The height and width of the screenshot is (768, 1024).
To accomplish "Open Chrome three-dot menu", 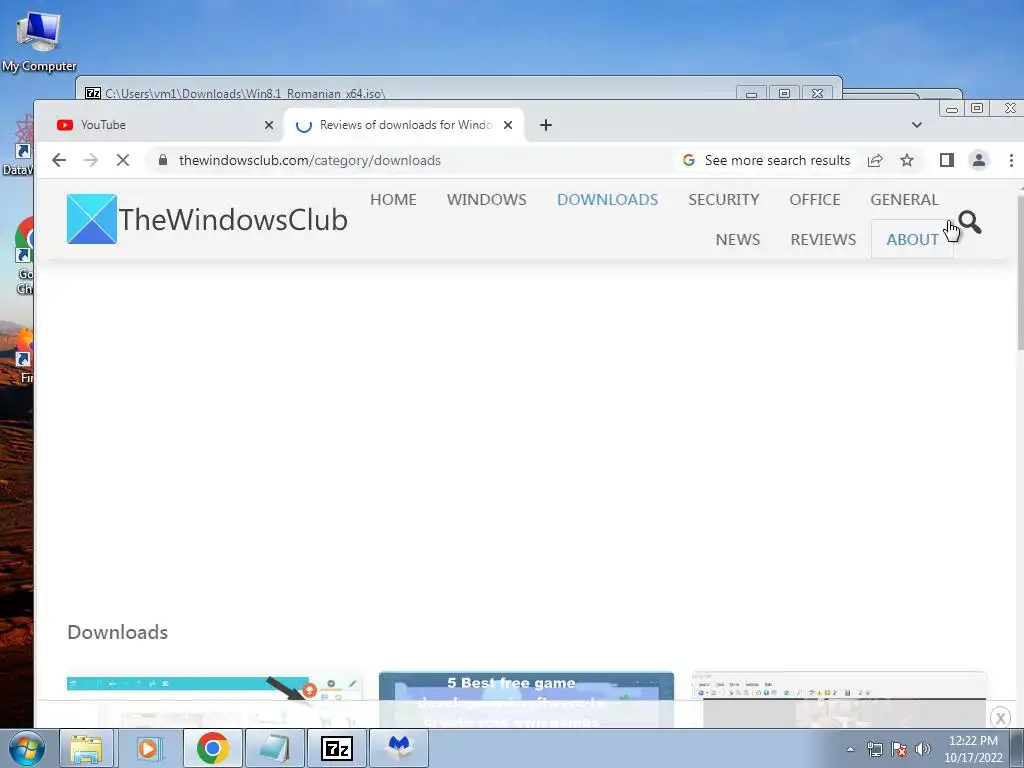I will pos(1011,160).
